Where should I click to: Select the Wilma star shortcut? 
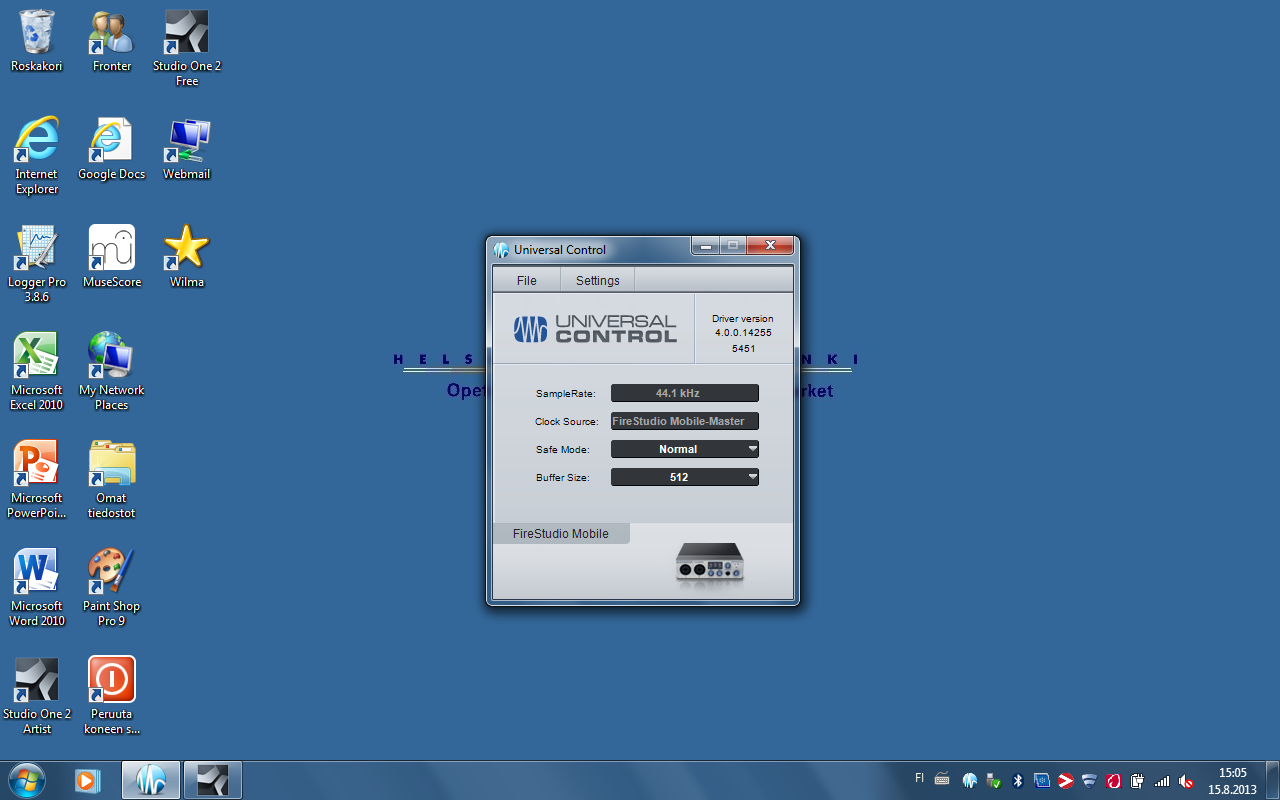coord(187,257)
